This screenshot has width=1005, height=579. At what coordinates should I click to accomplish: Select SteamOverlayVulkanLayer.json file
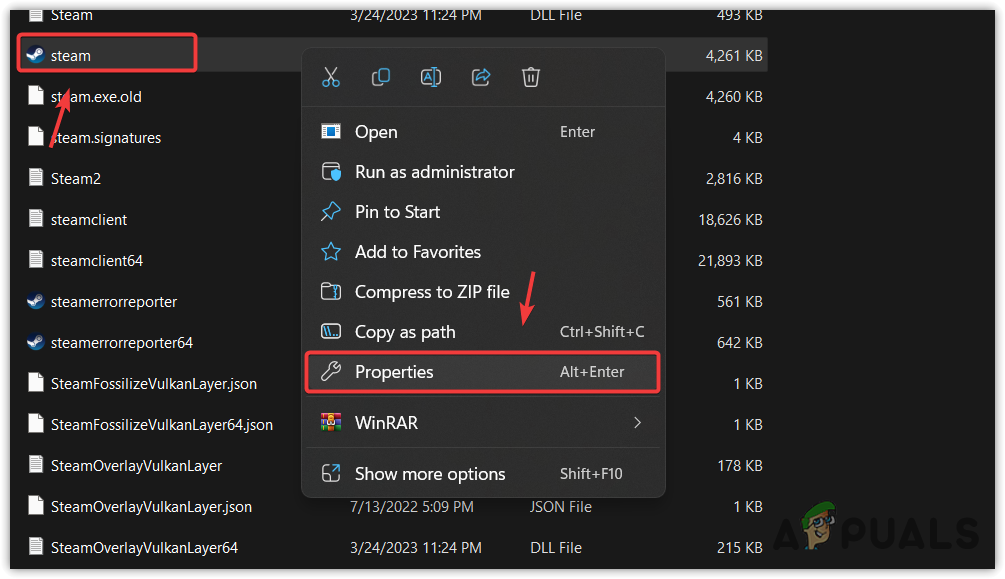pyautogui.click(x=151, y=507)
